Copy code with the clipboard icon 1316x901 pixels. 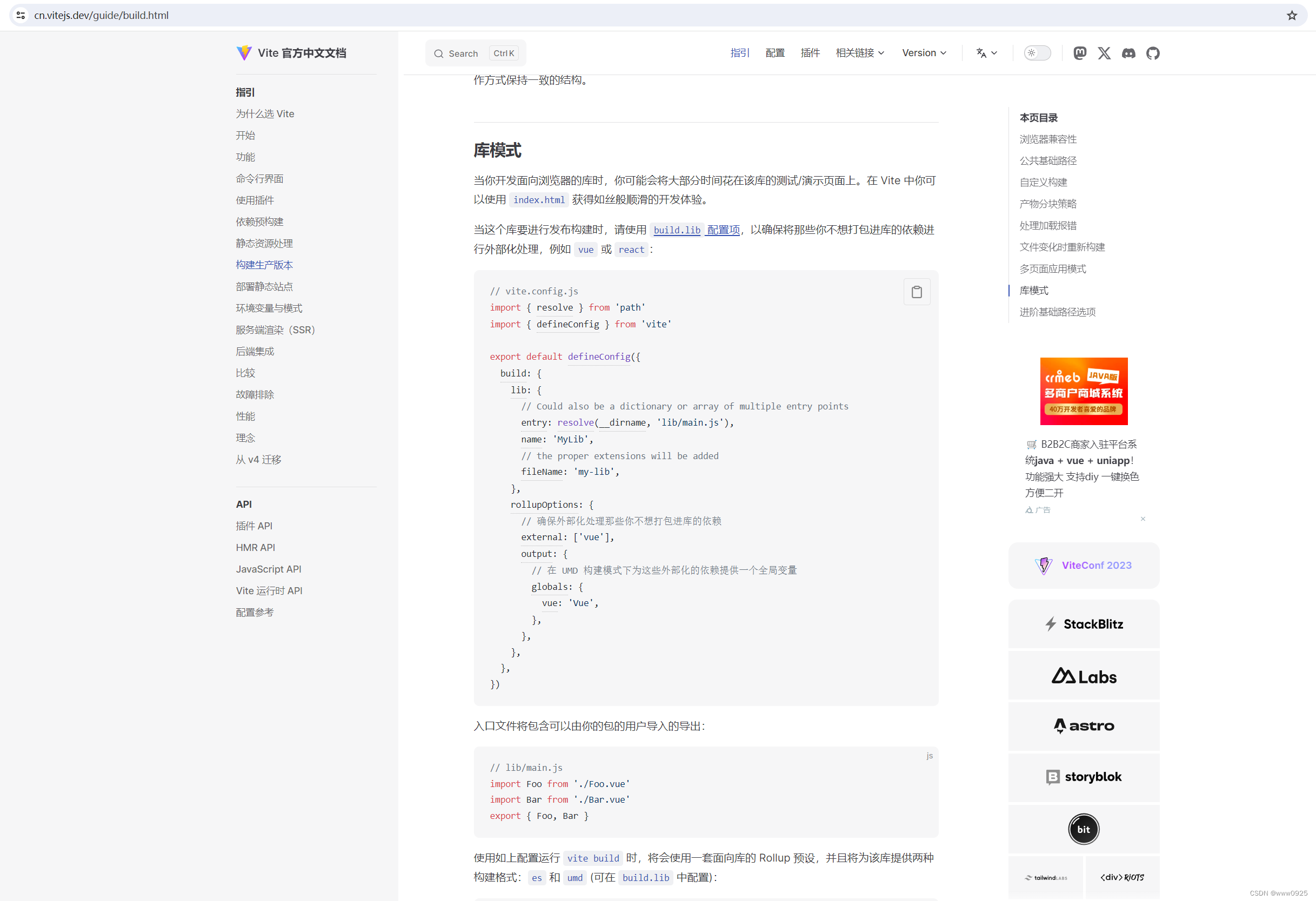[x=916, y=292]
